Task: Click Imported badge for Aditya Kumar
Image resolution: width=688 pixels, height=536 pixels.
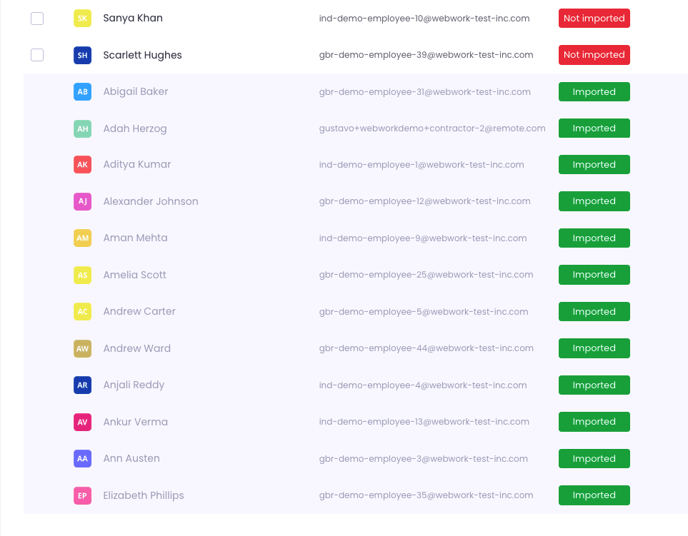Action: pos(594,164)
